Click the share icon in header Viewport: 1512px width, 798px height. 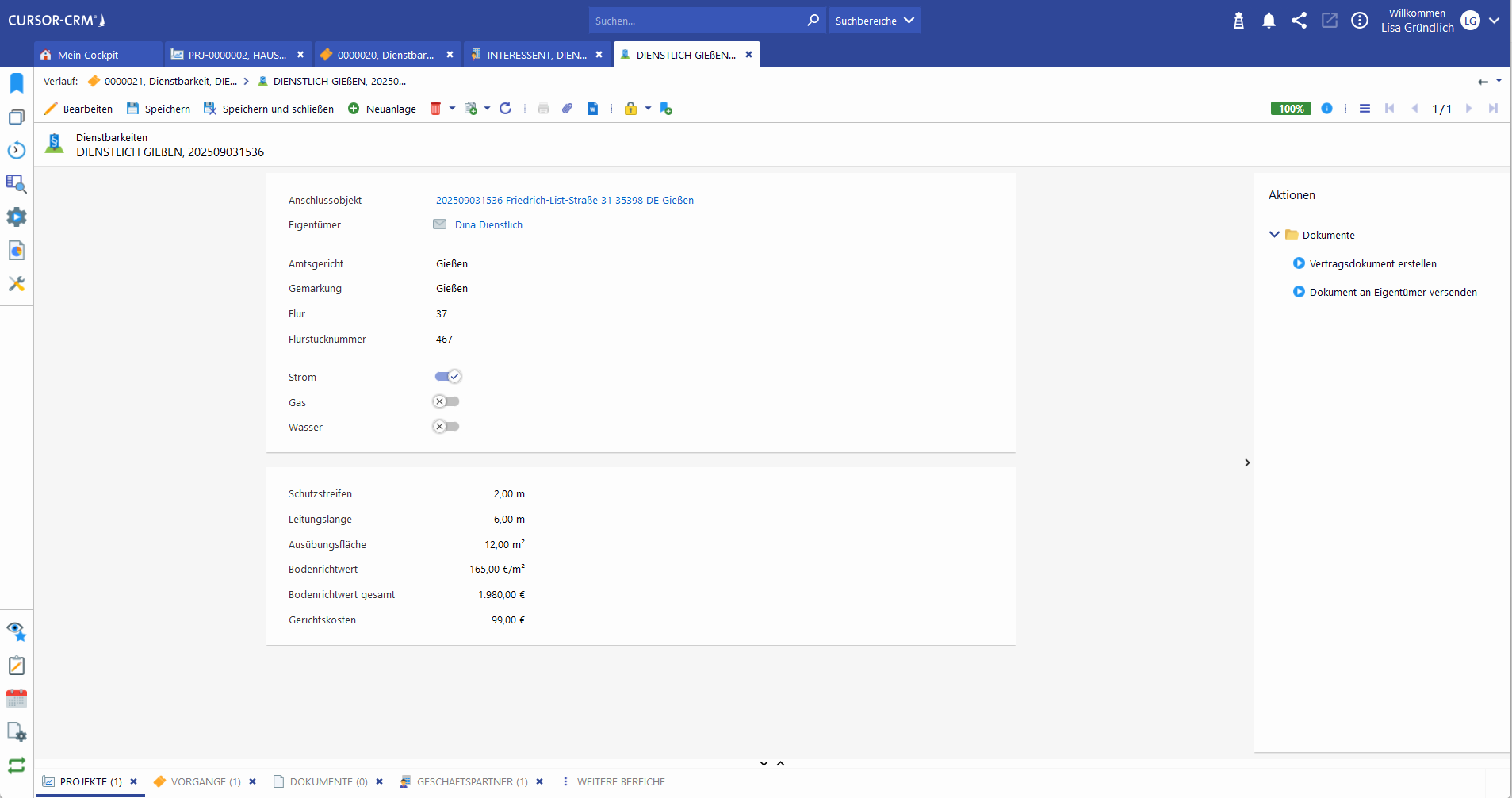pyautogui.click(x=1299, y=21)
